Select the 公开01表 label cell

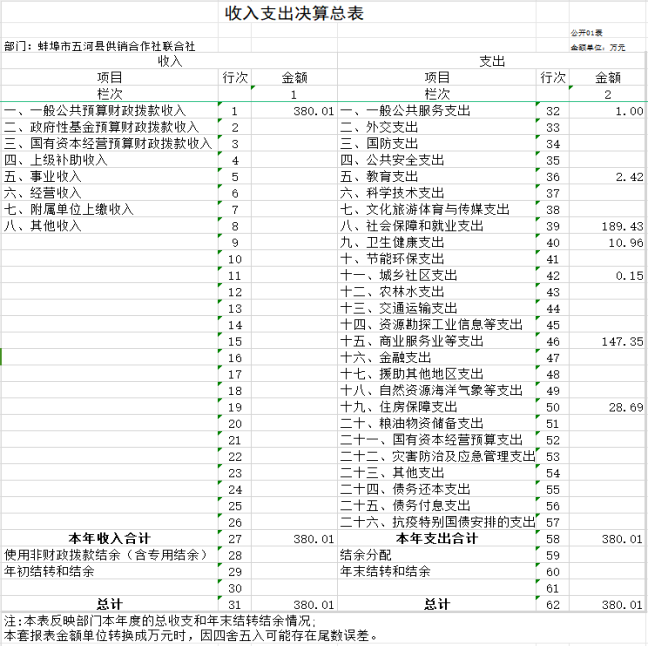click(586, 33)
